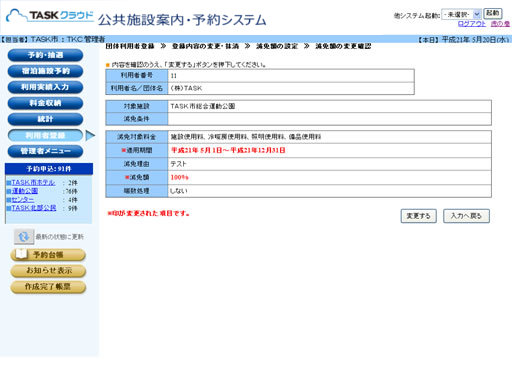Viewport: 512px width, 384px height.
Task: Click the TASK市ホテル link
Action: [33, 182]
